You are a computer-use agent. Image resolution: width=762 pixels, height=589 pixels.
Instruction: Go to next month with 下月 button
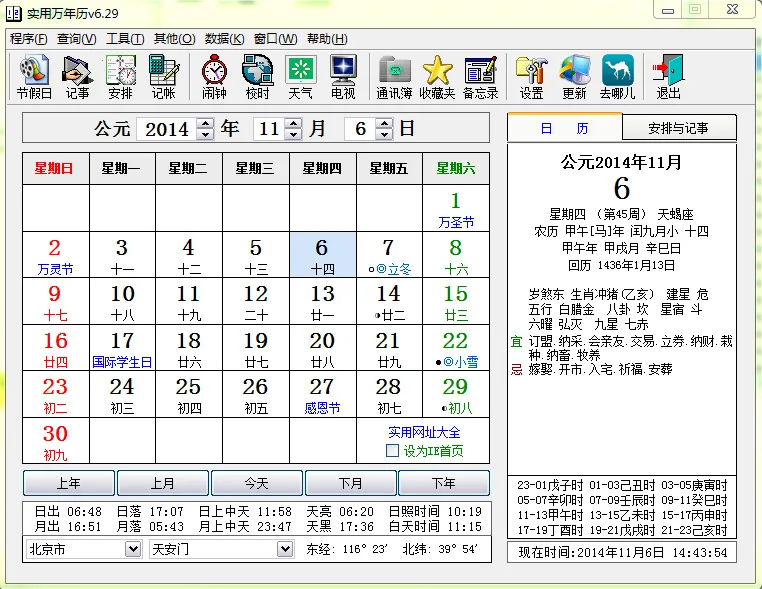point(350,483)
